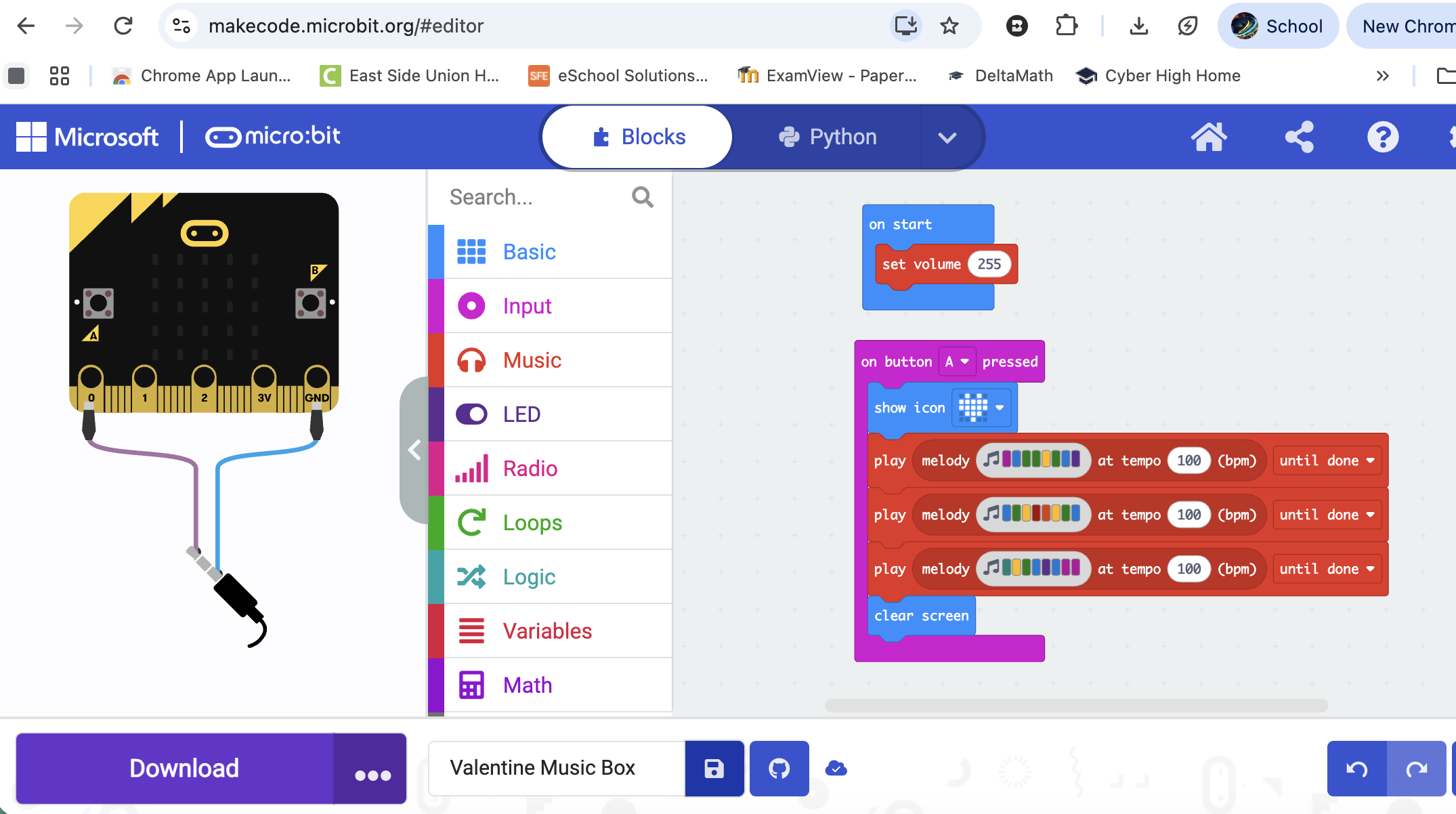
Task: Click the tempo 100 value on first melody
Action: pos(1189,460)
